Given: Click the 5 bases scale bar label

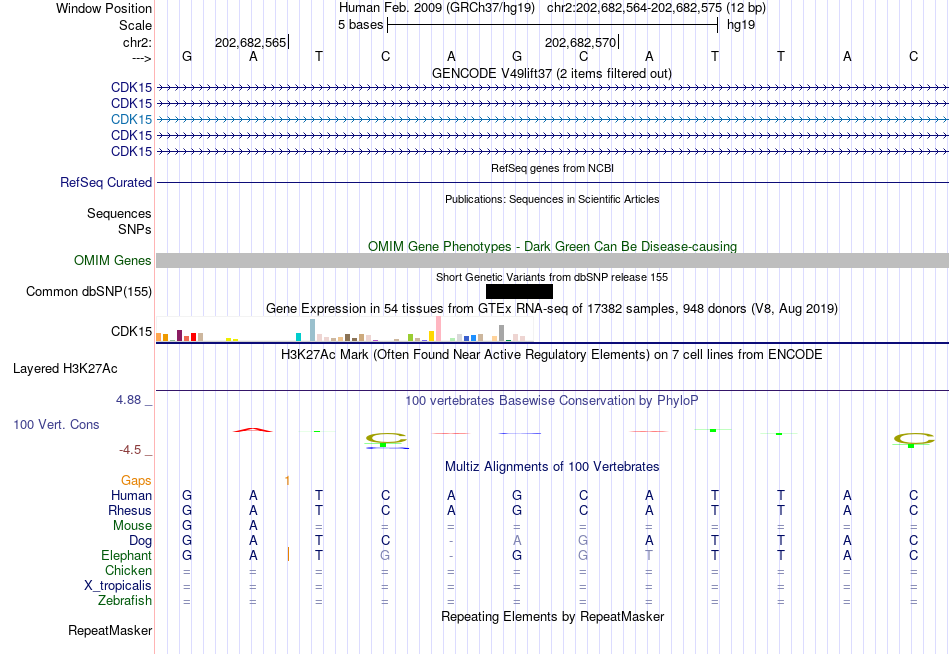Looking at the screenshot, I should click(x=360, y=25).
